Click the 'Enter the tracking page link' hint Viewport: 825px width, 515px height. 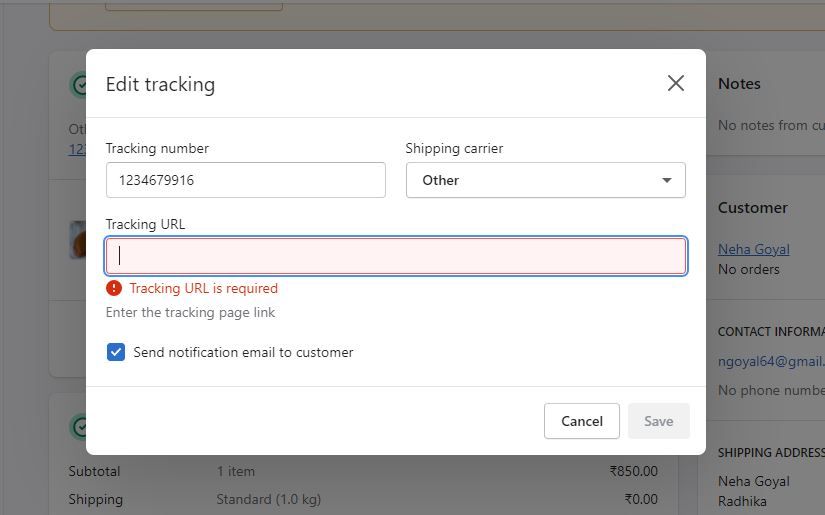tap(190, 312)
